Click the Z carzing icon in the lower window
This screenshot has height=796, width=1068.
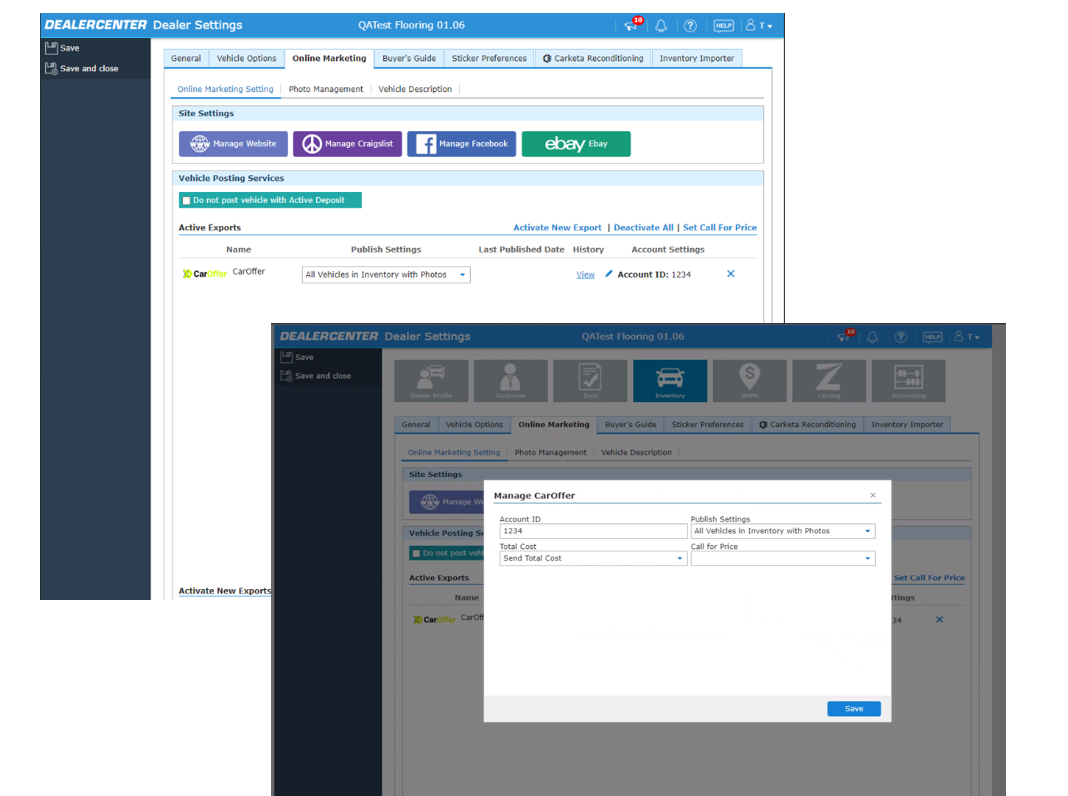point(829,381)
